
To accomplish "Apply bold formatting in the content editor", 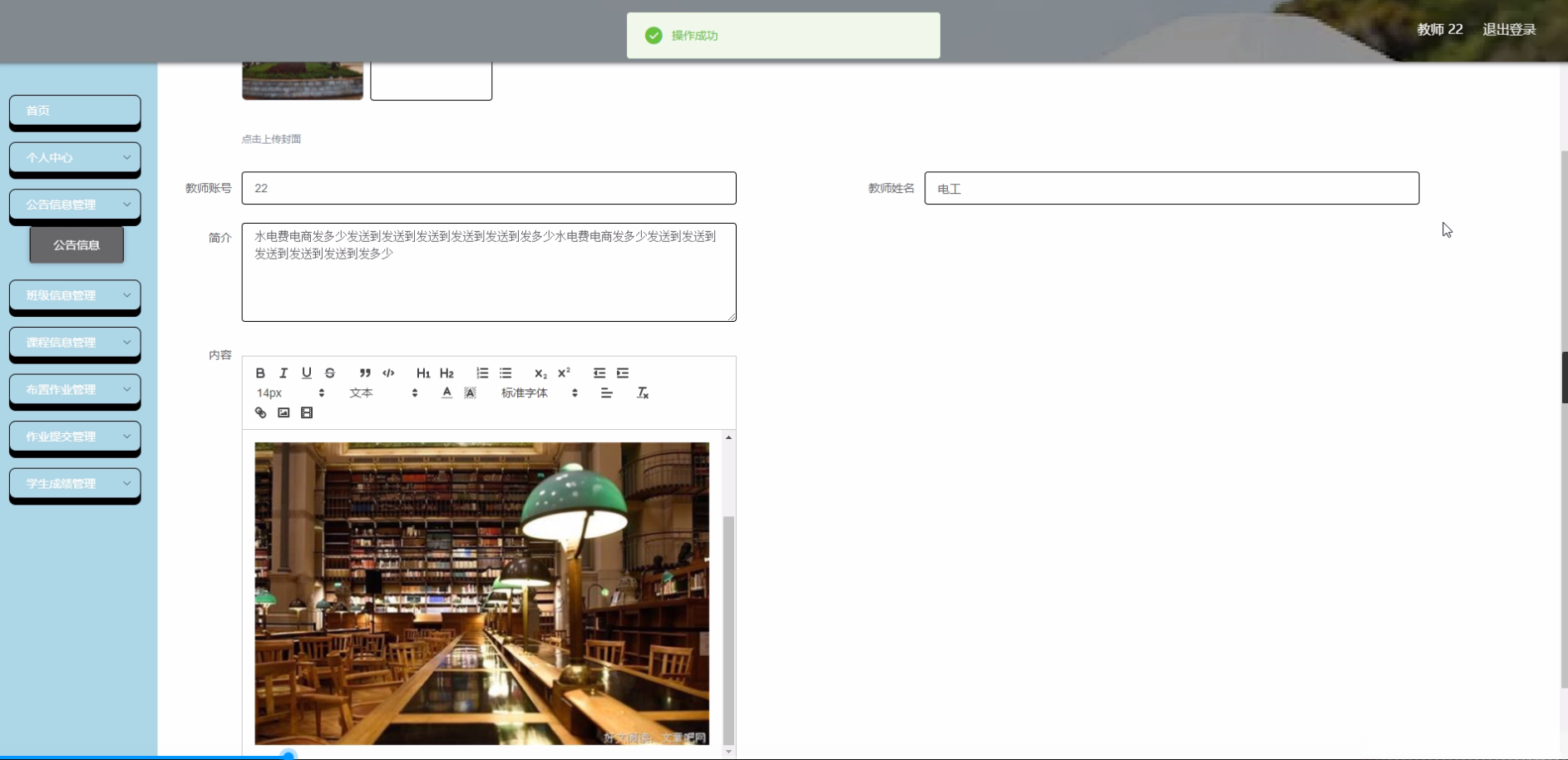I will click(260, 373).
